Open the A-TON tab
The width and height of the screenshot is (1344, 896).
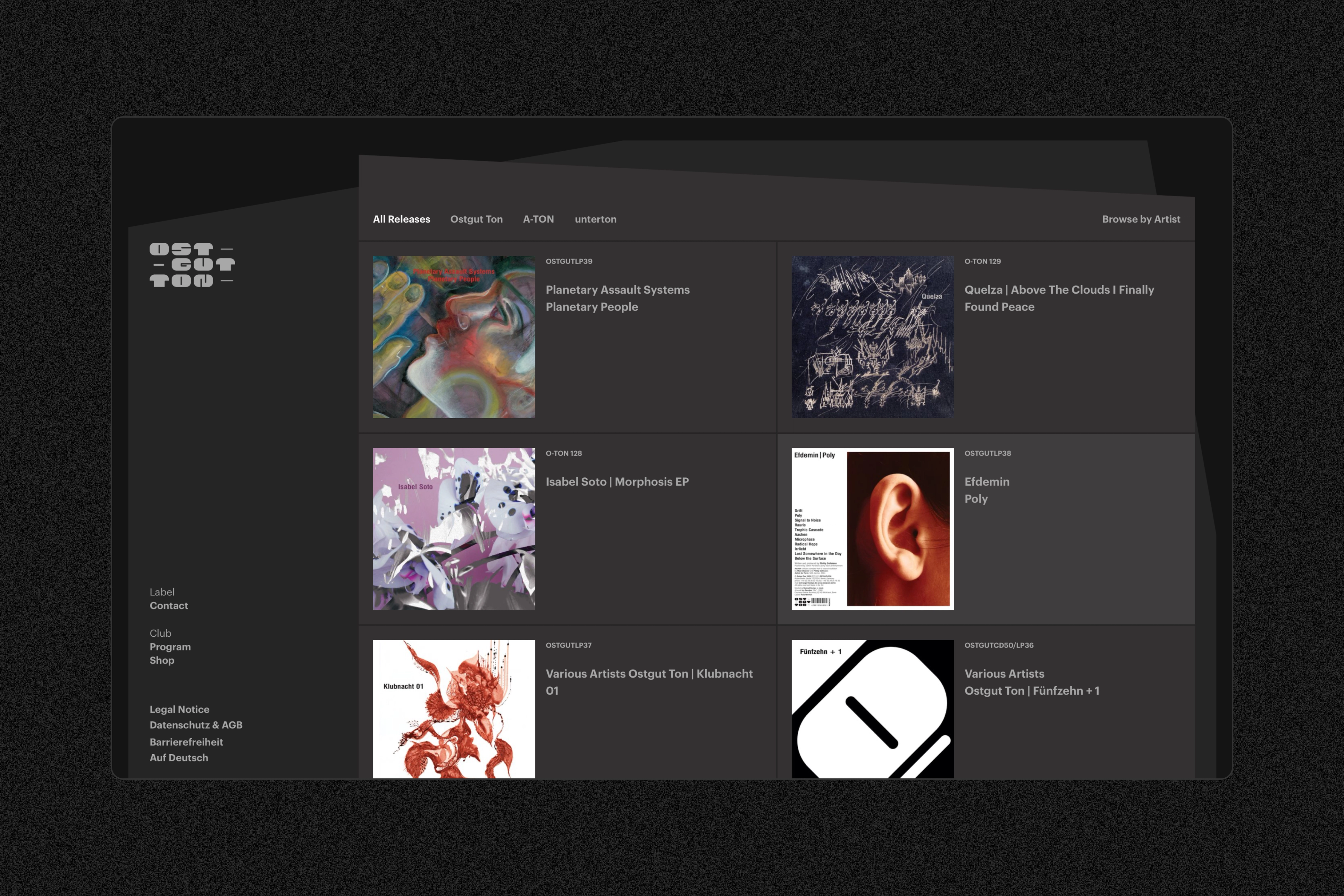pos(538,219)
